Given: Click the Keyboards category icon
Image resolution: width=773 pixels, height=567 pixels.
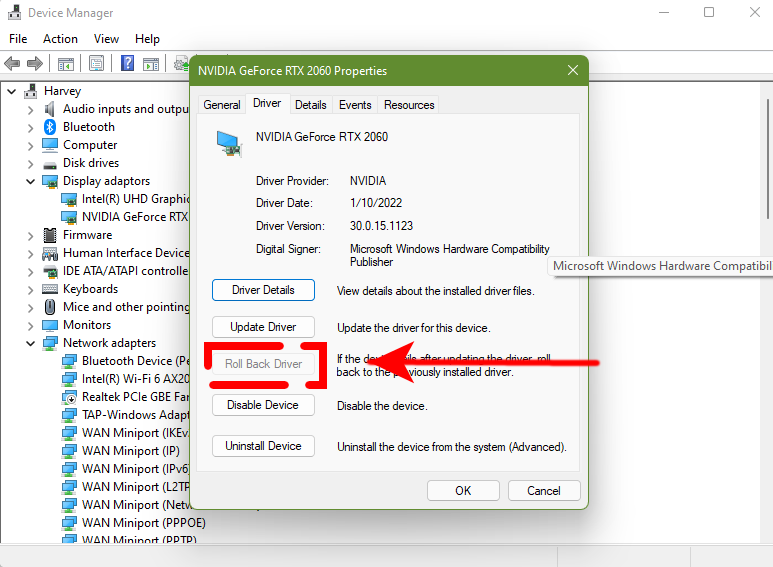Looking at the screenshot, I should 50,289.
